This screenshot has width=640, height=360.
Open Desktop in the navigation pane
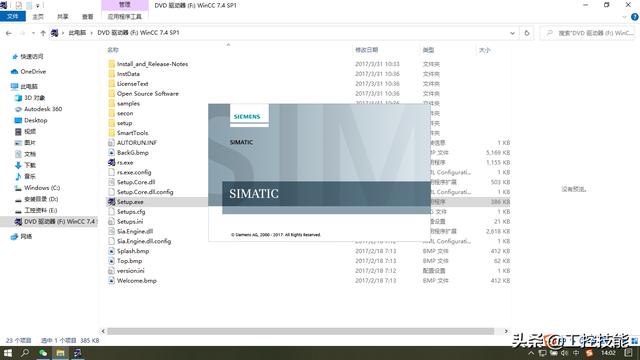tap(31, 120)
